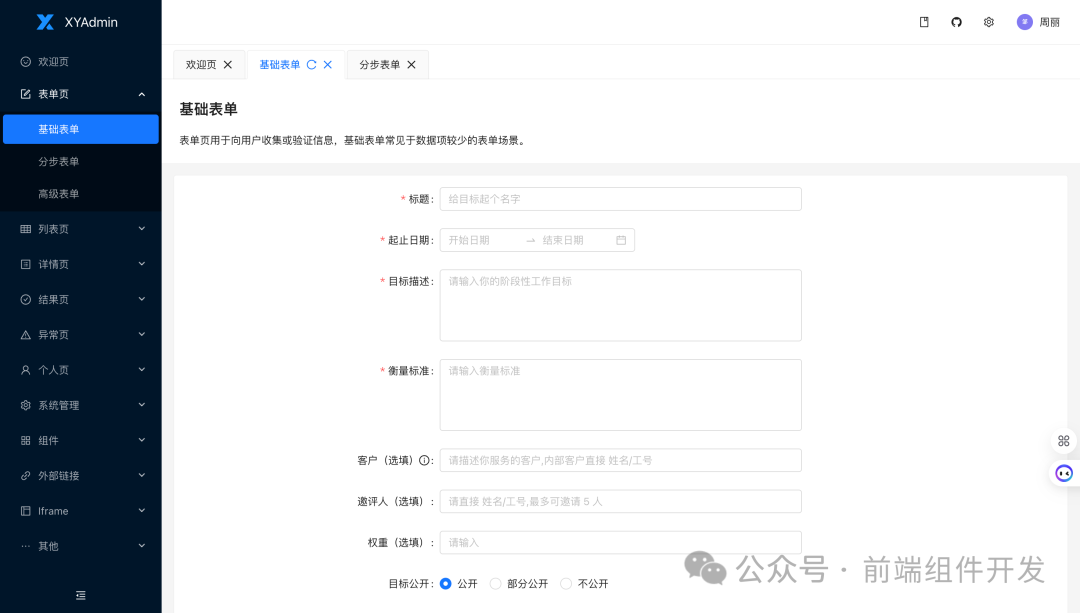Click the refresh icon on 基础表单 tab
Viewport: 1080px width, 613px height.
pos(313,64)
